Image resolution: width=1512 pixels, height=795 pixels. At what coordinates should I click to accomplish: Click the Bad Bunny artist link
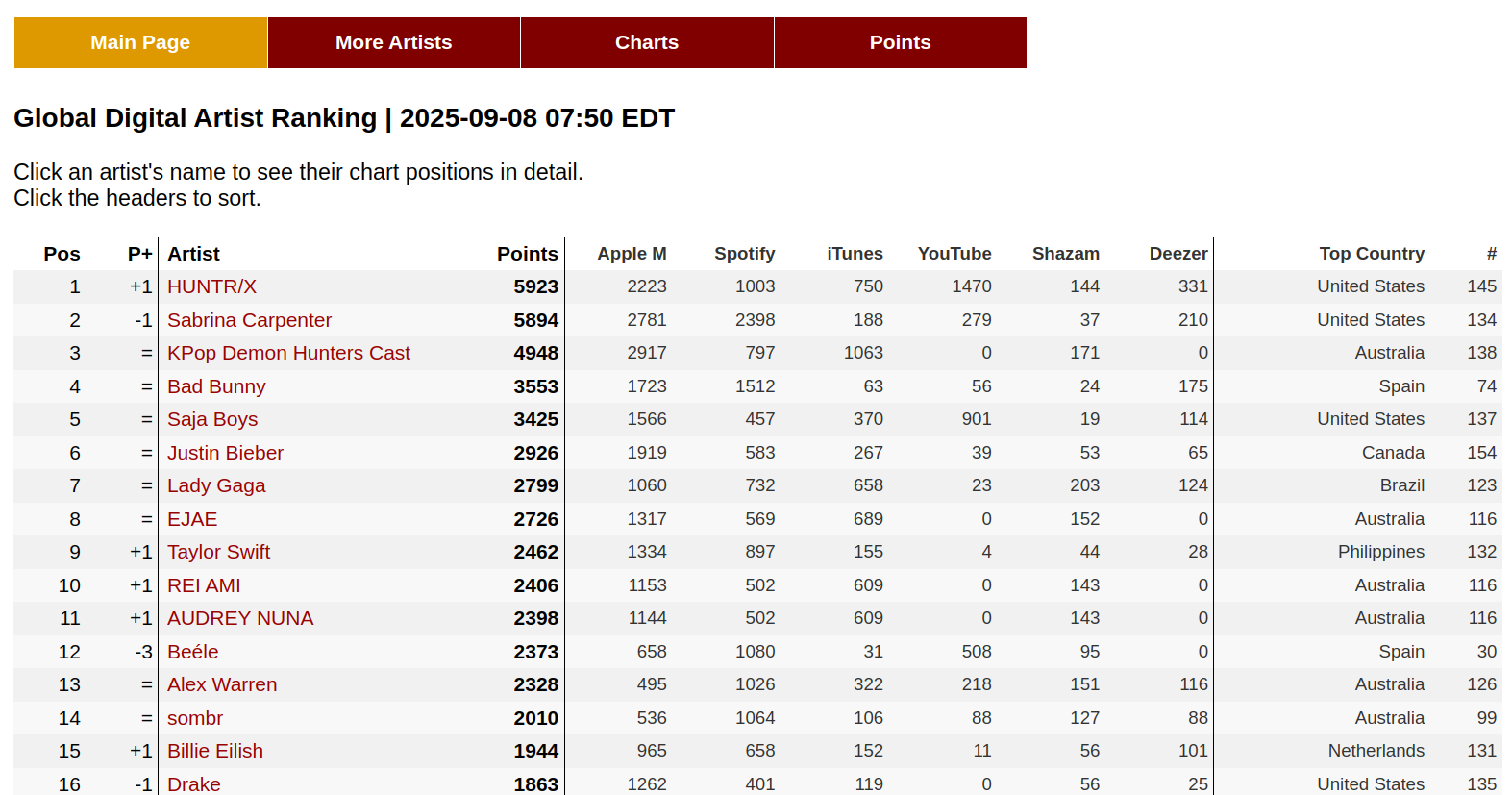pyautogui.click(x=216, y=386)
